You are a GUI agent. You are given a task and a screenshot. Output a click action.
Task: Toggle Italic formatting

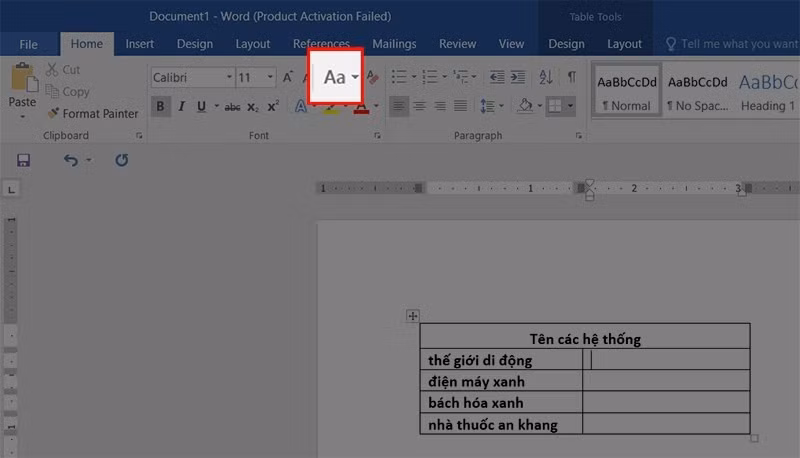tap(181, 106)
